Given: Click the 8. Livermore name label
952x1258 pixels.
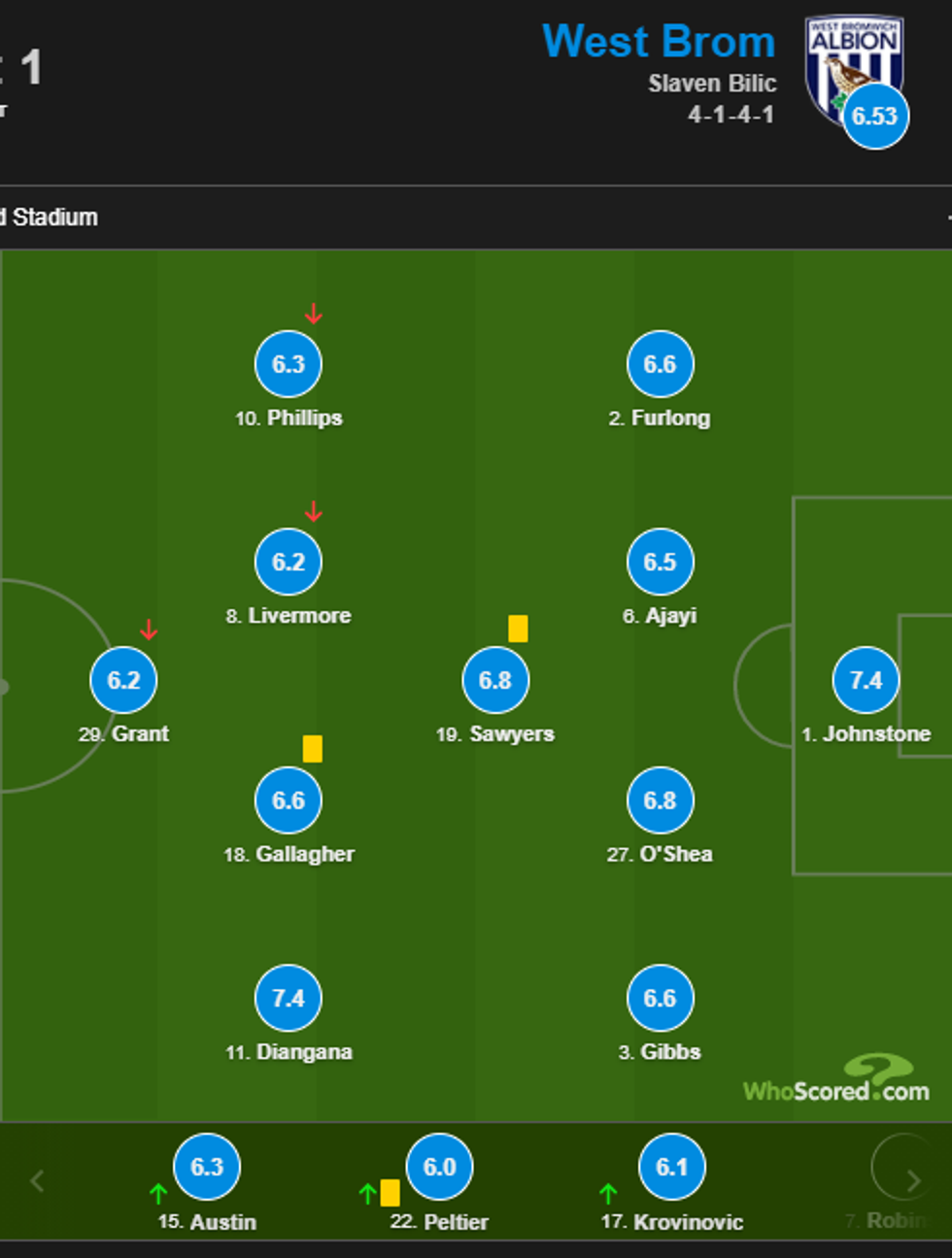Looking at the screenshot, I should click(x=289, y=616).
